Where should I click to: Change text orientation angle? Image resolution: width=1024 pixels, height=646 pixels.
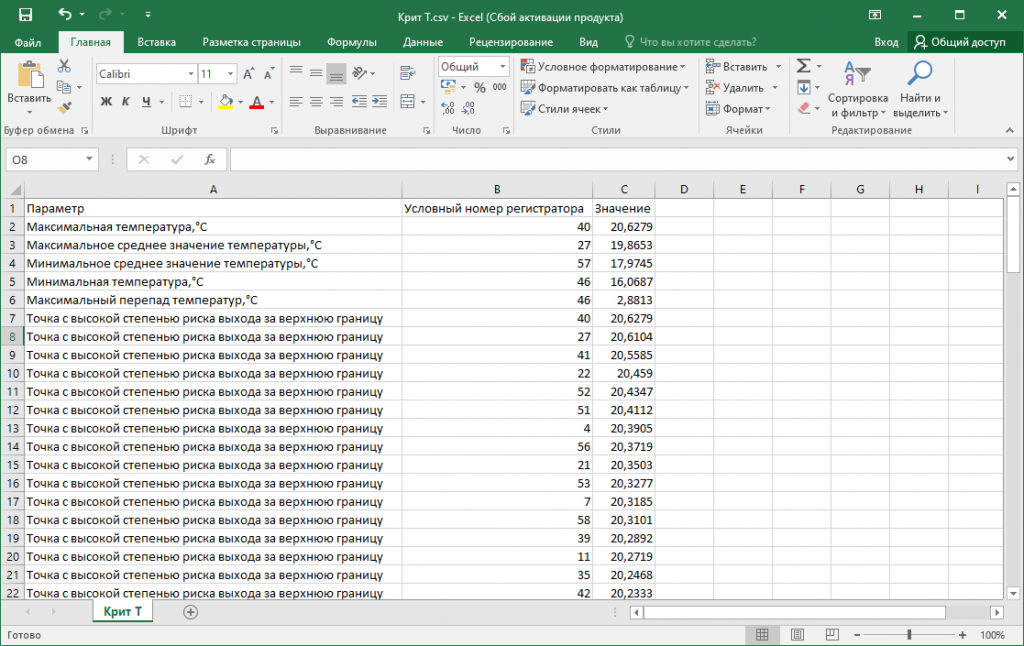360,73
